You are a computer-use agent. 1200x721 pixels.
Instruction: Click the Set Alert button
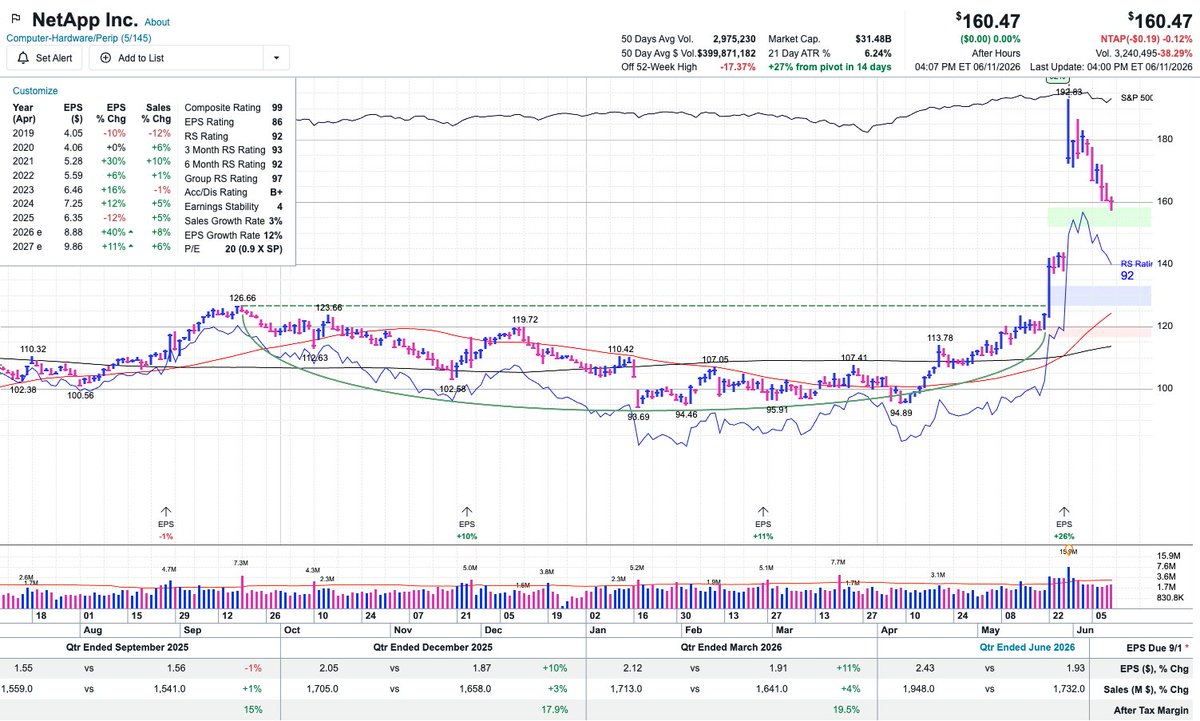click(44, 58)
